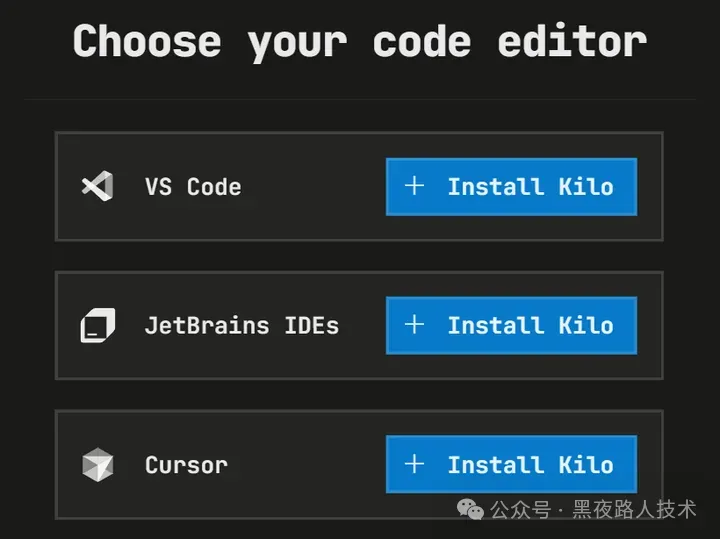The image size is (720, 539).
Task: Select the 'JetBrains IDEs' label text
Action: 241,325
